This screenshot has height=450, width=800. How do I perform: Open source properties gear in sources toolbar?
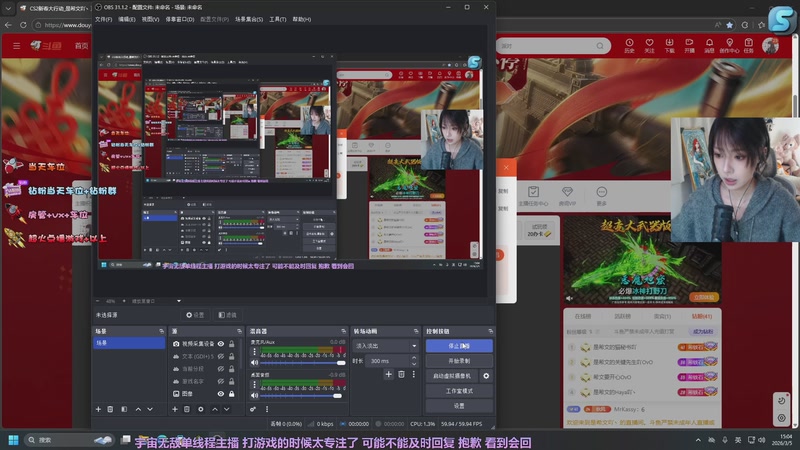pos(201,409)
